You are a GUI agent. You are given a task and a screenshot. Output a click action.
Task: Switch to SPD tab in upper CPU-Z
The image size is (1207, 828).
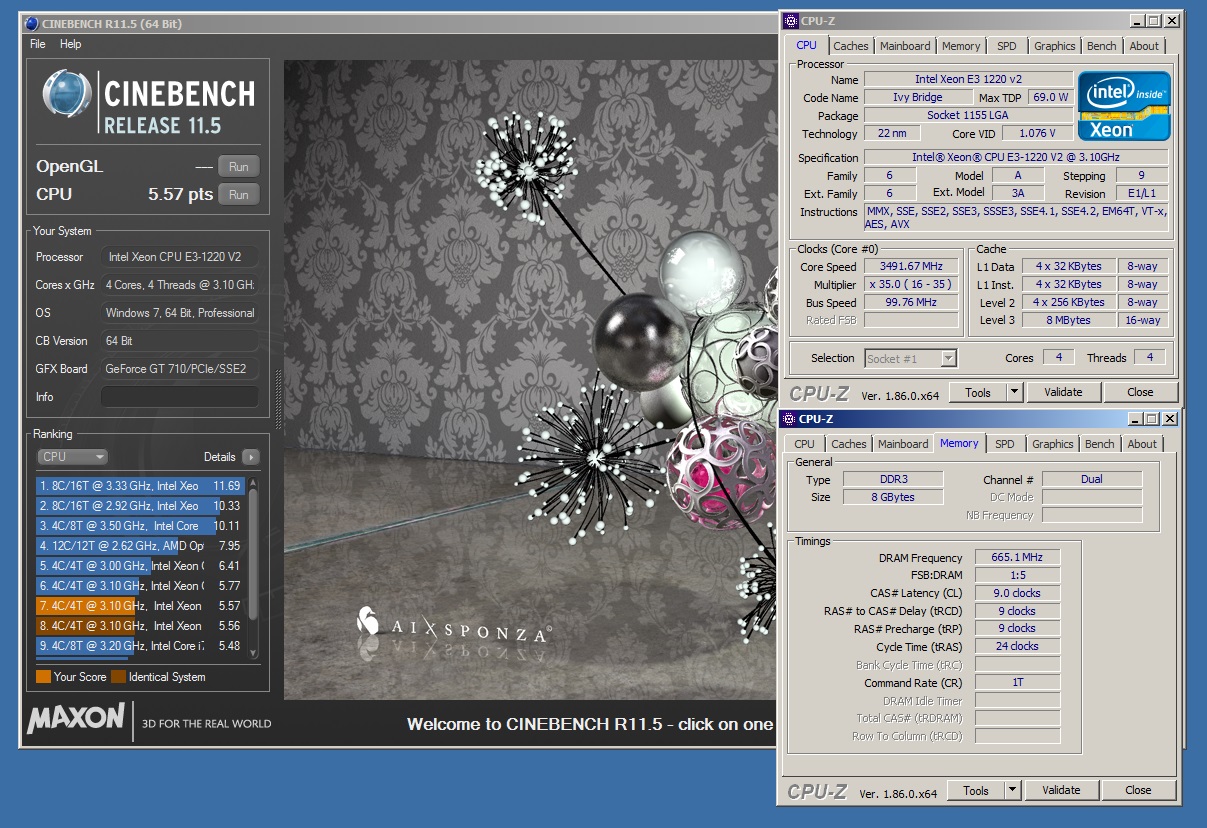pyautogui.click(x=1007, y=46)
